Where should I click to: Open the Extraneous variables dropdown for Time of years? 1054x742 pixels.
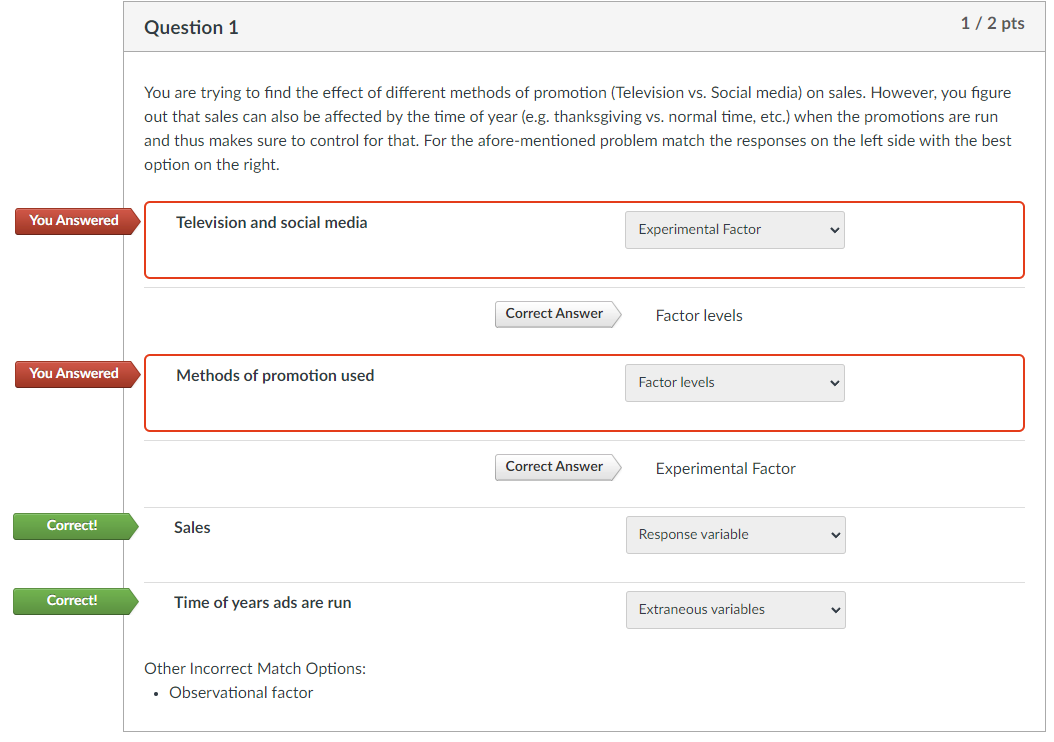click(735, 609)
